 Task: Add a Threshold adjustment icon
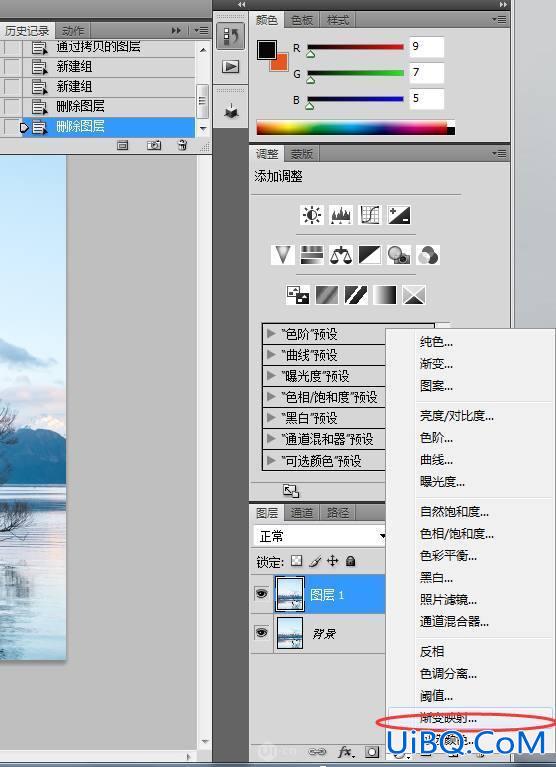(356, 295)
